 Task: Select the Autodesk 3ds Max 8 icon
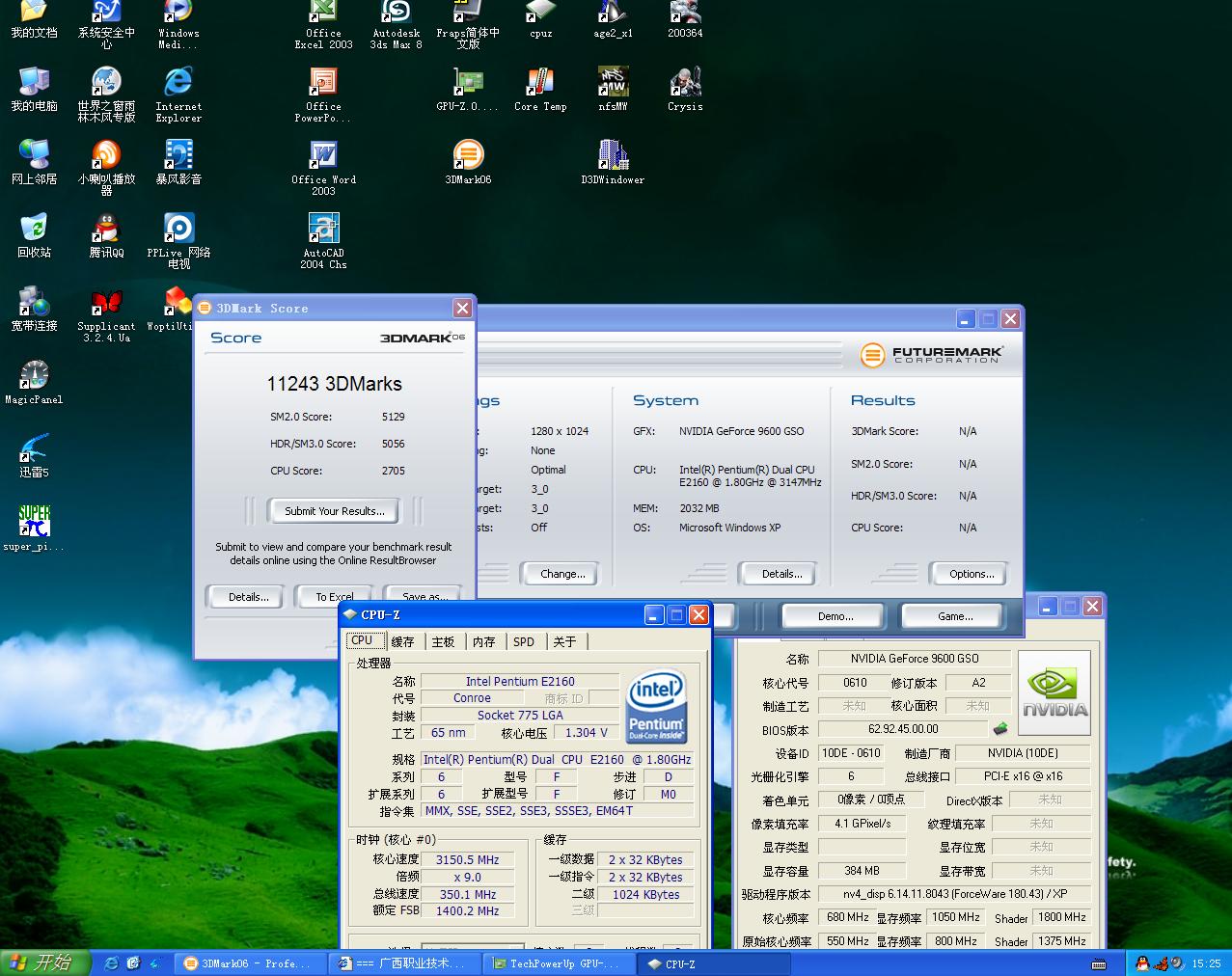(397, 24)
